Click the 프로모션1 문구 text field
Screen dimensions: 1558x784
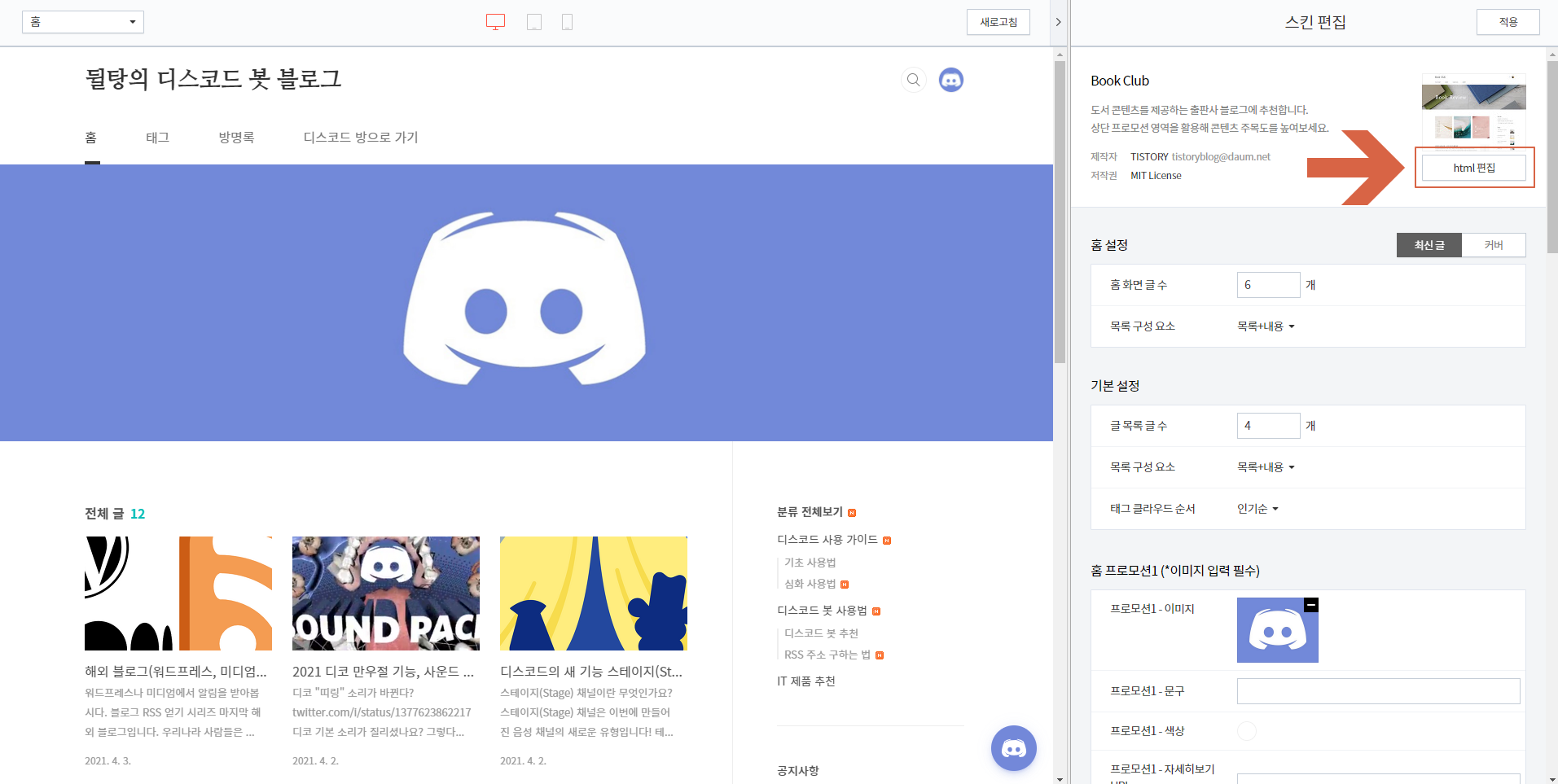(x=1378, y=691)
